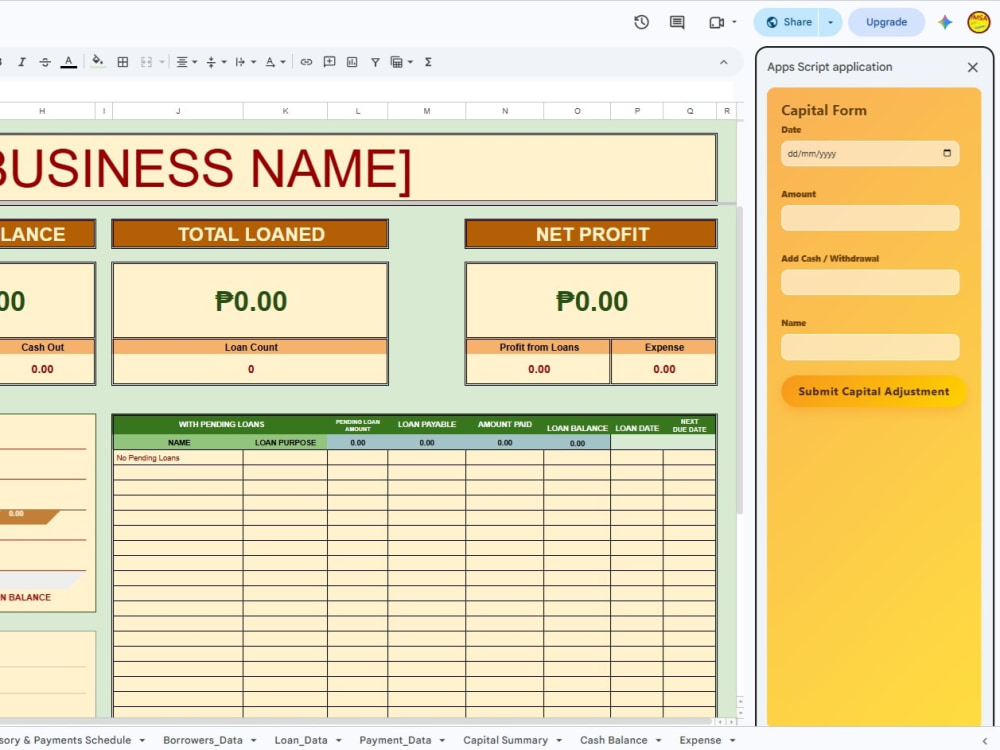Viewport: 1000px width, 750px height.
Task: Click the 'No Pending Loans' cell
Action: pyautogui.click(x=178, y=458)
